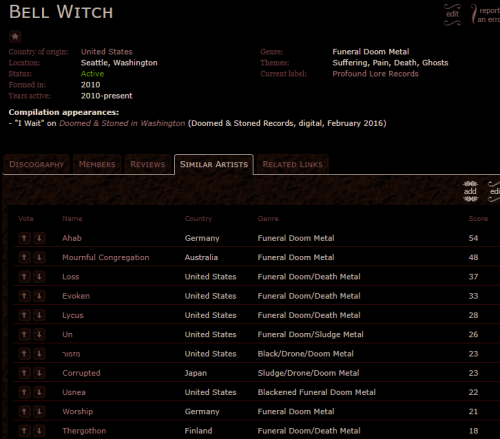Open the Hebrew-named band page
The height and width of the screenshot is (439, 500).
tap(71, 354)
